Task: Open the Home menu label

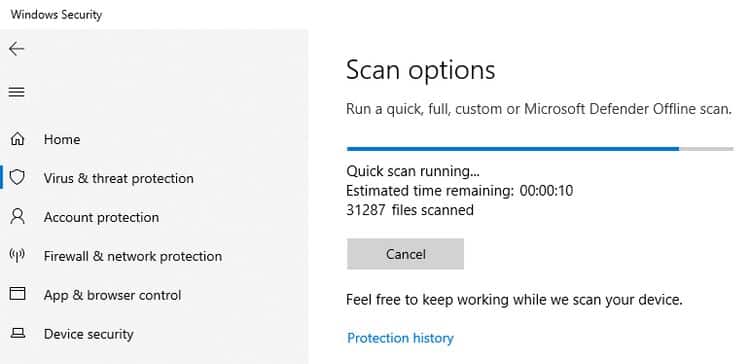Action: click(62, 139)
